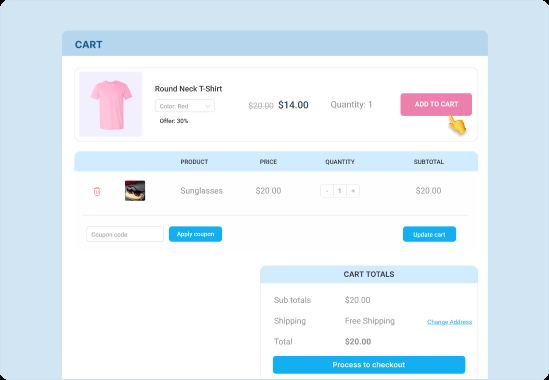
Task: Open the Change Address link
Action: pos(450,322)
